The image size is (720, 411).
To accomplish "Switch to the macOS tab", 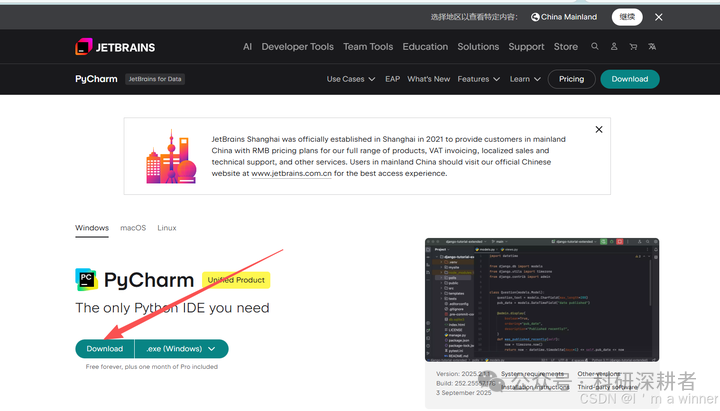I will (133, 228).
